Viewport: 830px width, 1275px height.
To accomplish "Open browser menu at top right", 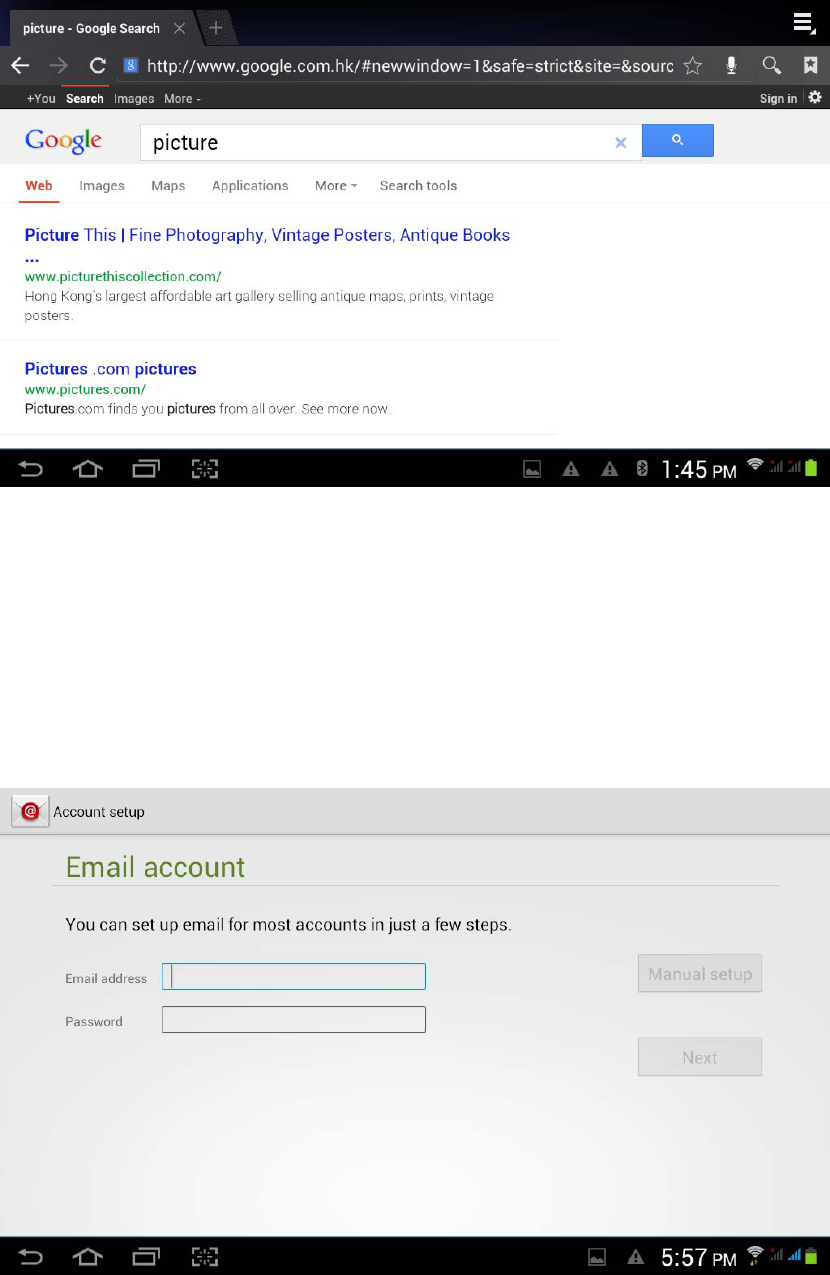I will coord(804,23).
